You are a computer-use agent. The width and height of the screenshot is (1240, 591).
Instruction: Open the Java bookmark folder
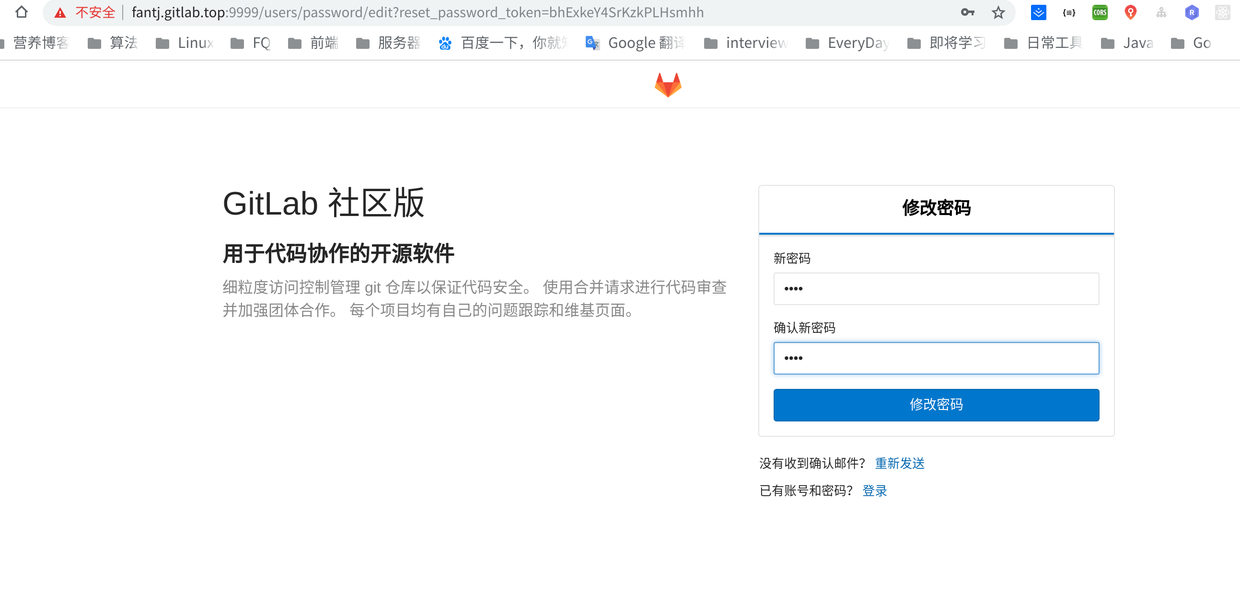pyautogui.click(x=1127, y=43)
